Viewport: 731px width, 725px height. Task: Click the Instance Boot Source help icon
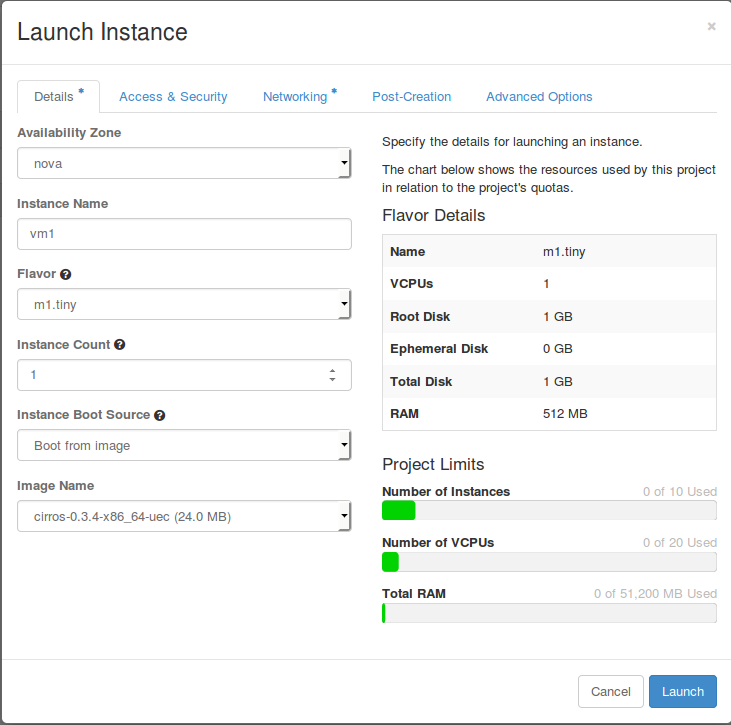(x=160, y=415)
